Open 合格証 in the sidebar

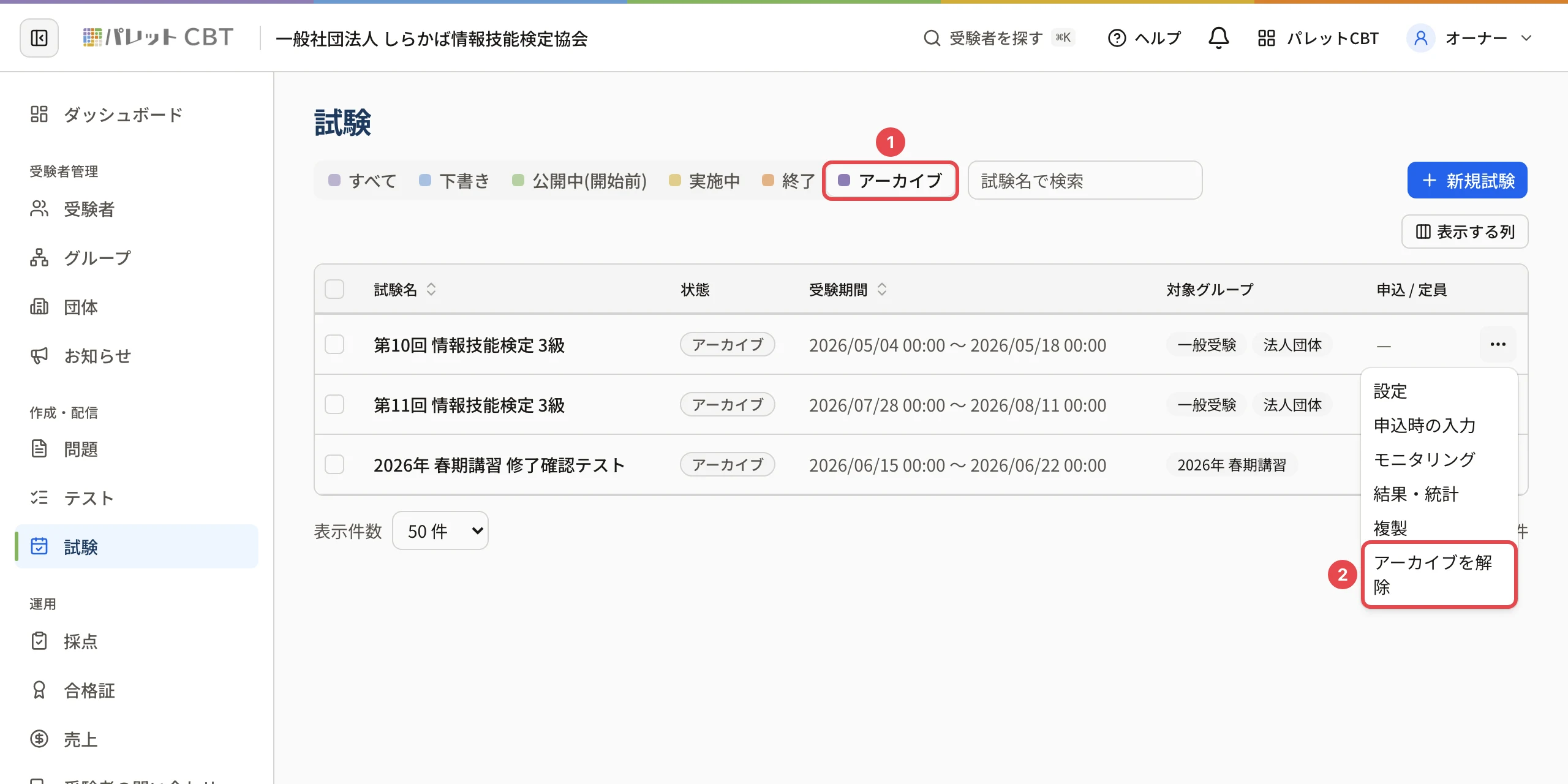click(136, 690)
